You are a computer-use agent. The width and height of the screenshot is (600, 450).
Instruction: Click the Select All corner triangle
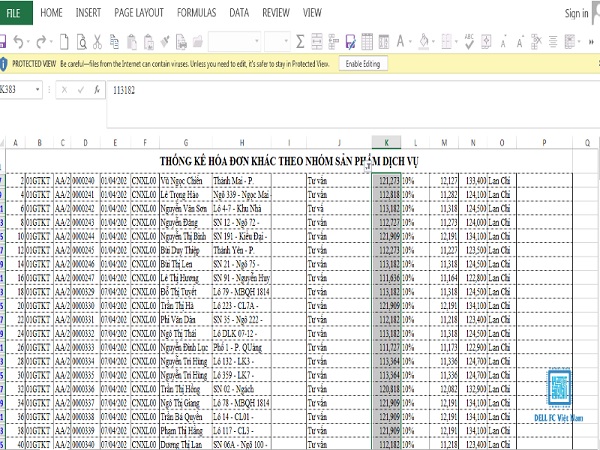(x=2, y=143)
